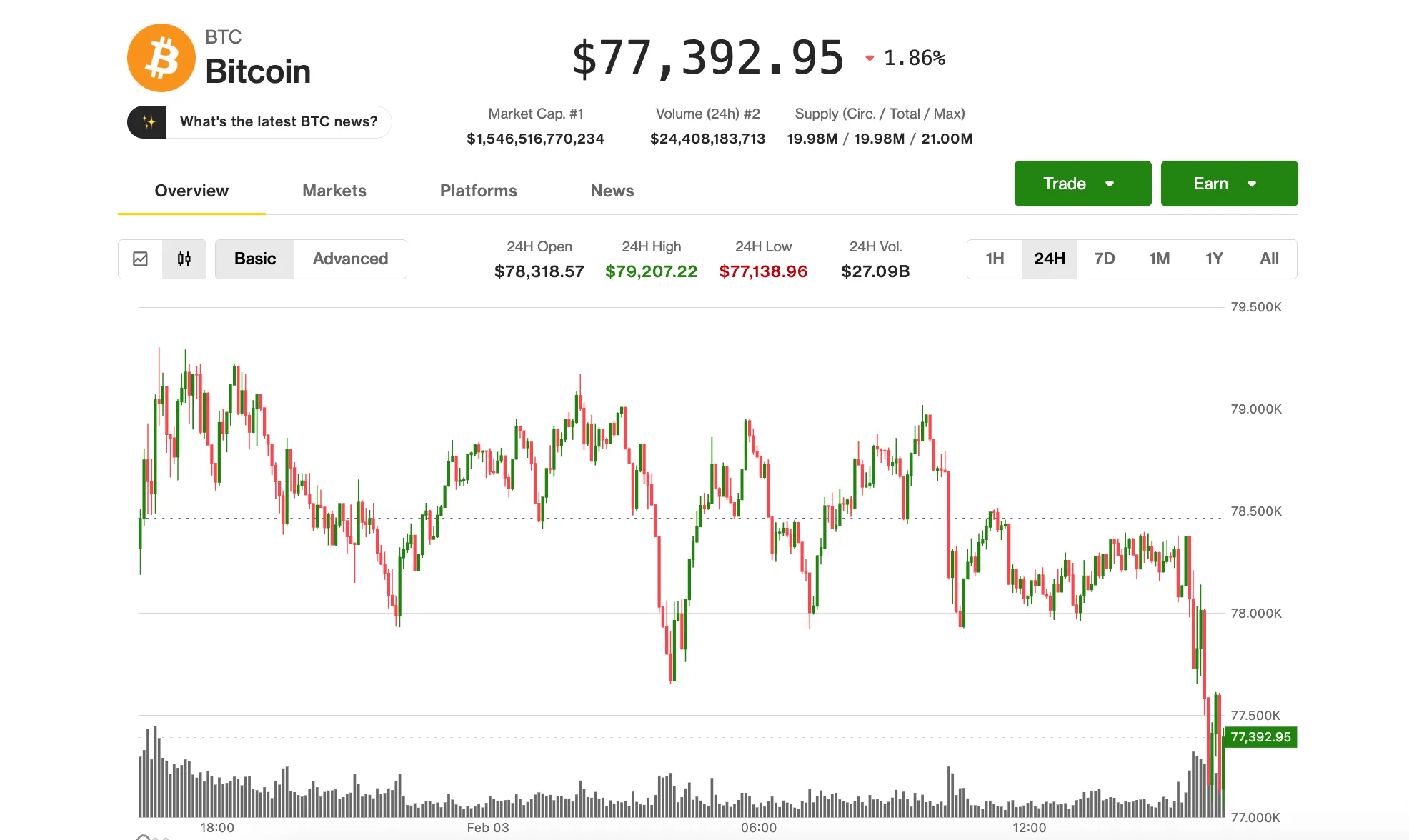Select Basic chart mode
The width and height of the screenshot is (1409, 840).
pyautogui.click(x=254, y=259)
